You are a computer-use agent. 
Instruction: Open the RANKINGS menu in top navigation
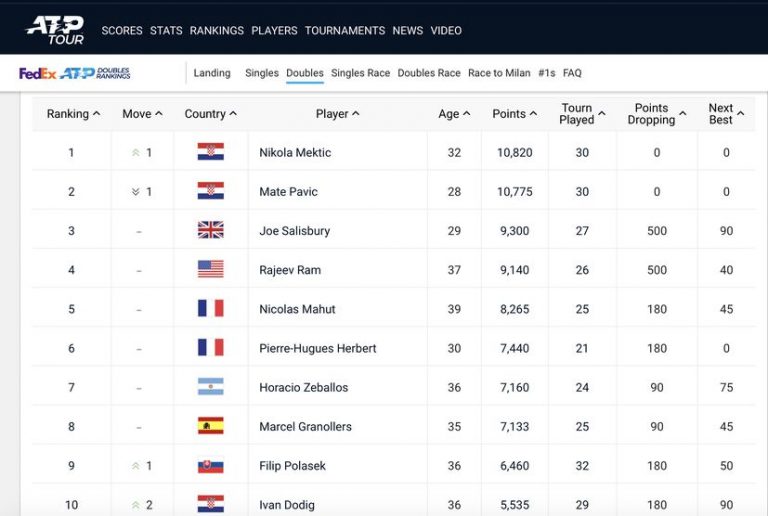pyautogui.click(x=217, y=30)
